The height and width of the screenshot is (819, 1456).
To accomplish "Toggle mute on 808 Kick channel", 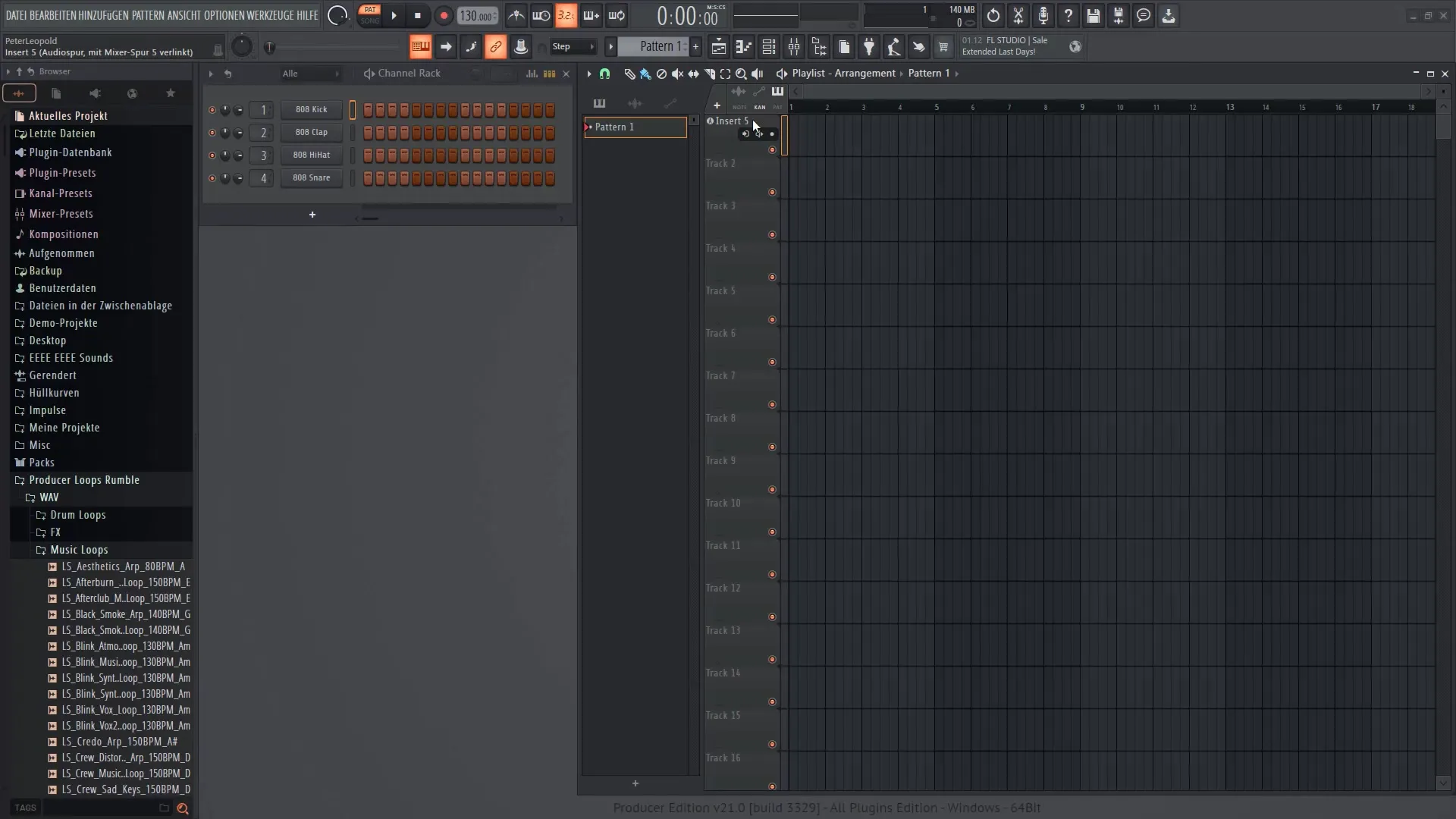I will click(x=211, y=109).
